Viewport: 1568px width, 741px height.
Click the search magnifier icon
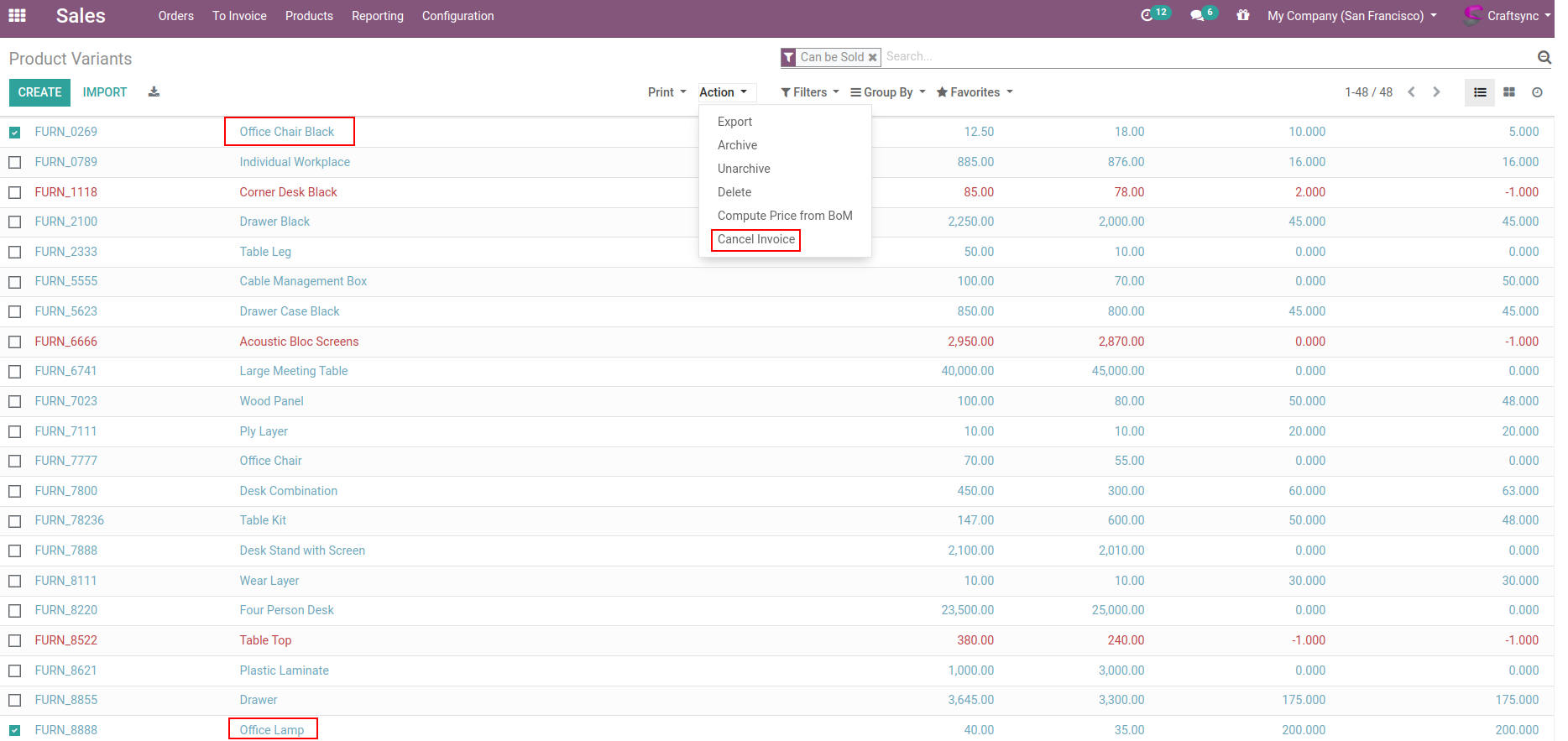pyautogui.click(x=1544, y=57)
